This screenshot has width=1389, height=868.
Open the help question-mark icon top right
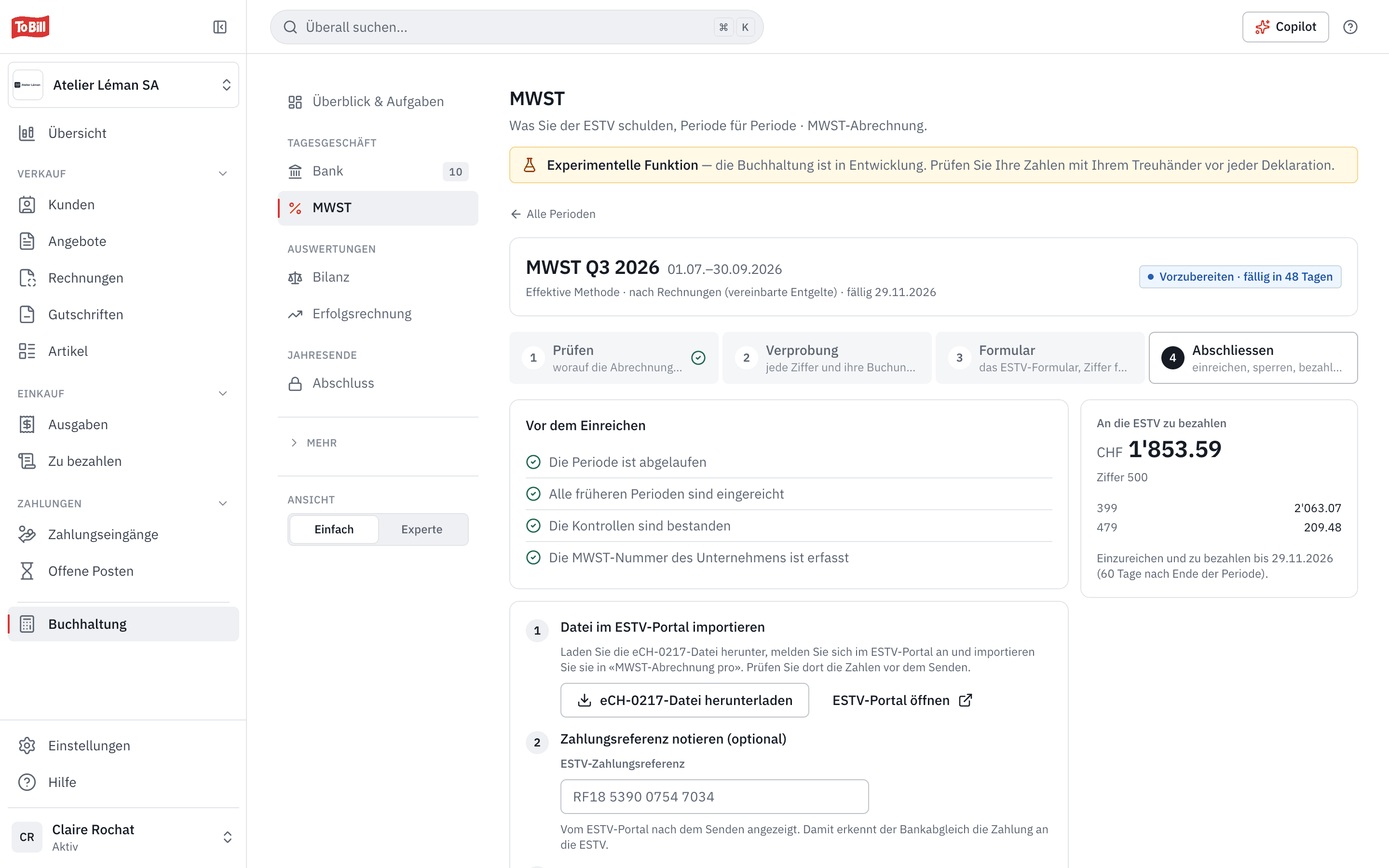click(1350, 27)
